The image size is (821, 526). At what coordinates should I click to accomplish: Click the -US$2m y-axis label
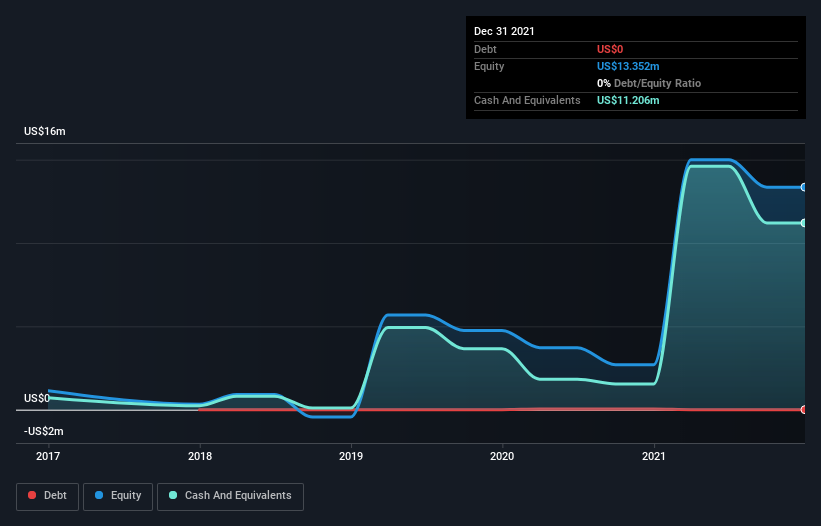pos(43,431)
